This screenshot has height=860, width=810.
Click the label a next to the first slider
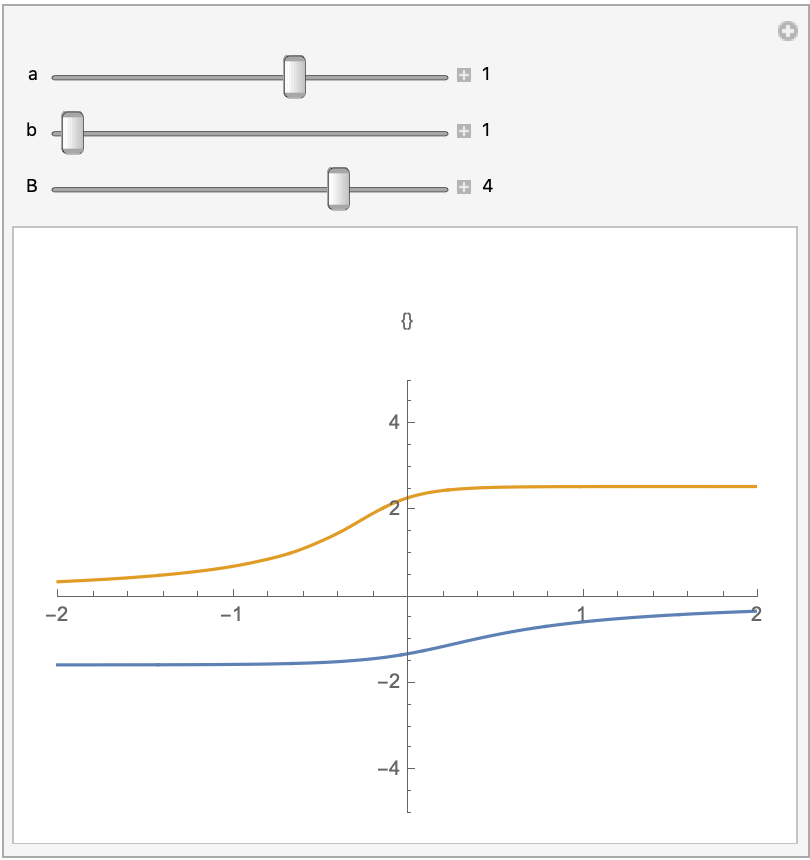[x=33, y=73]
